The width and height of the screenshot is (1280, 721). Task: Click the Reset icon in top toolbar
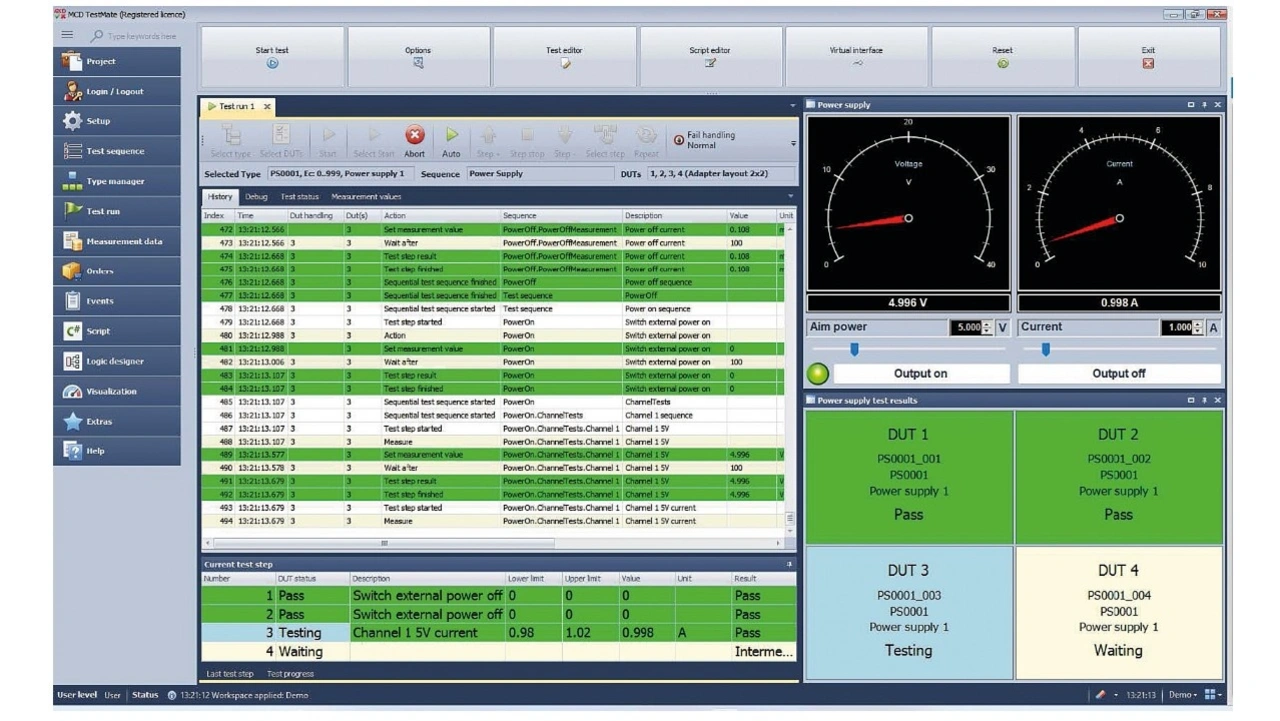pyautogui.click(x=1002, y=63)
